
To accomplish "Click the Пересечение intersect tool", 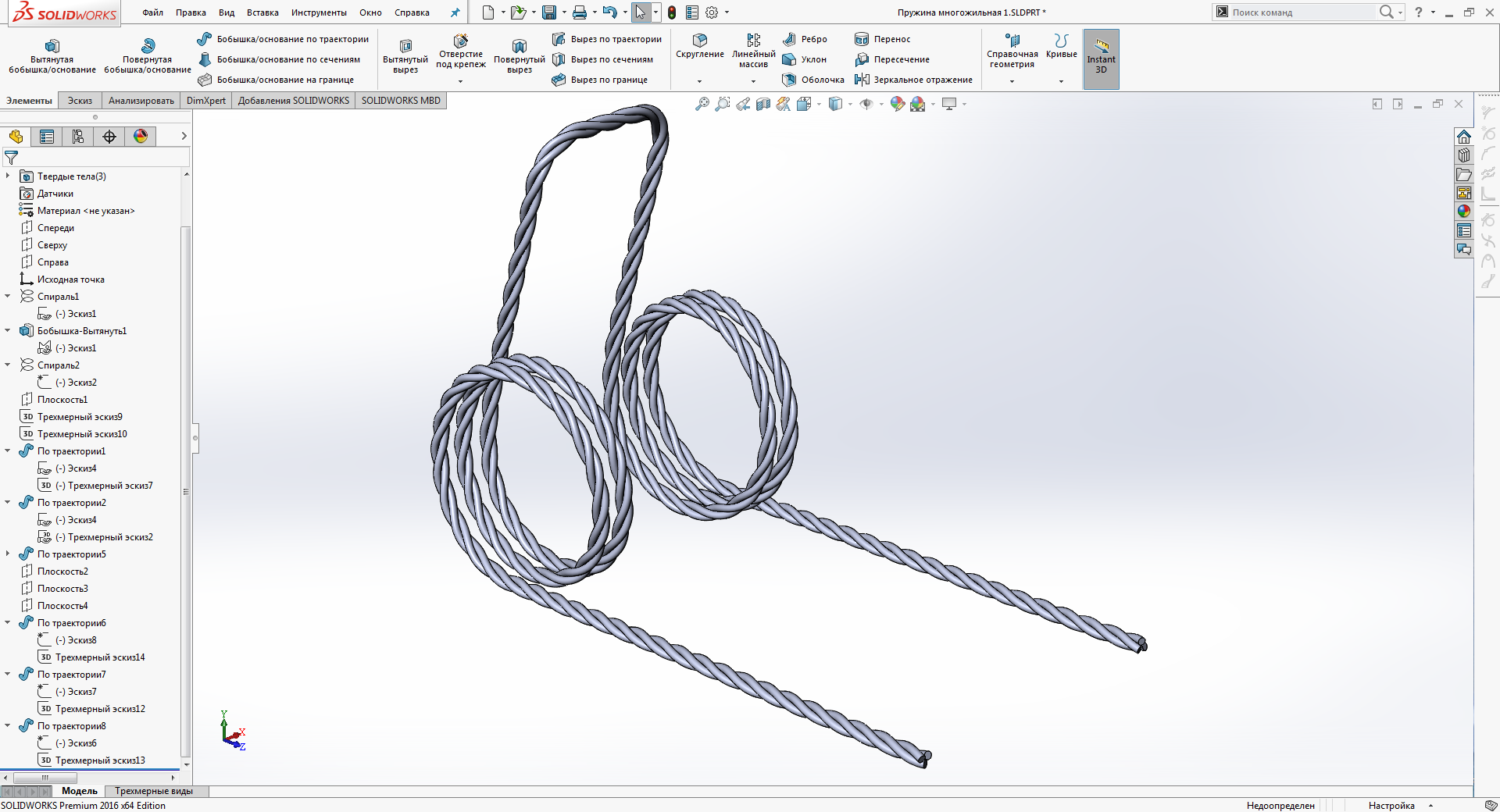I will [891, 59].
